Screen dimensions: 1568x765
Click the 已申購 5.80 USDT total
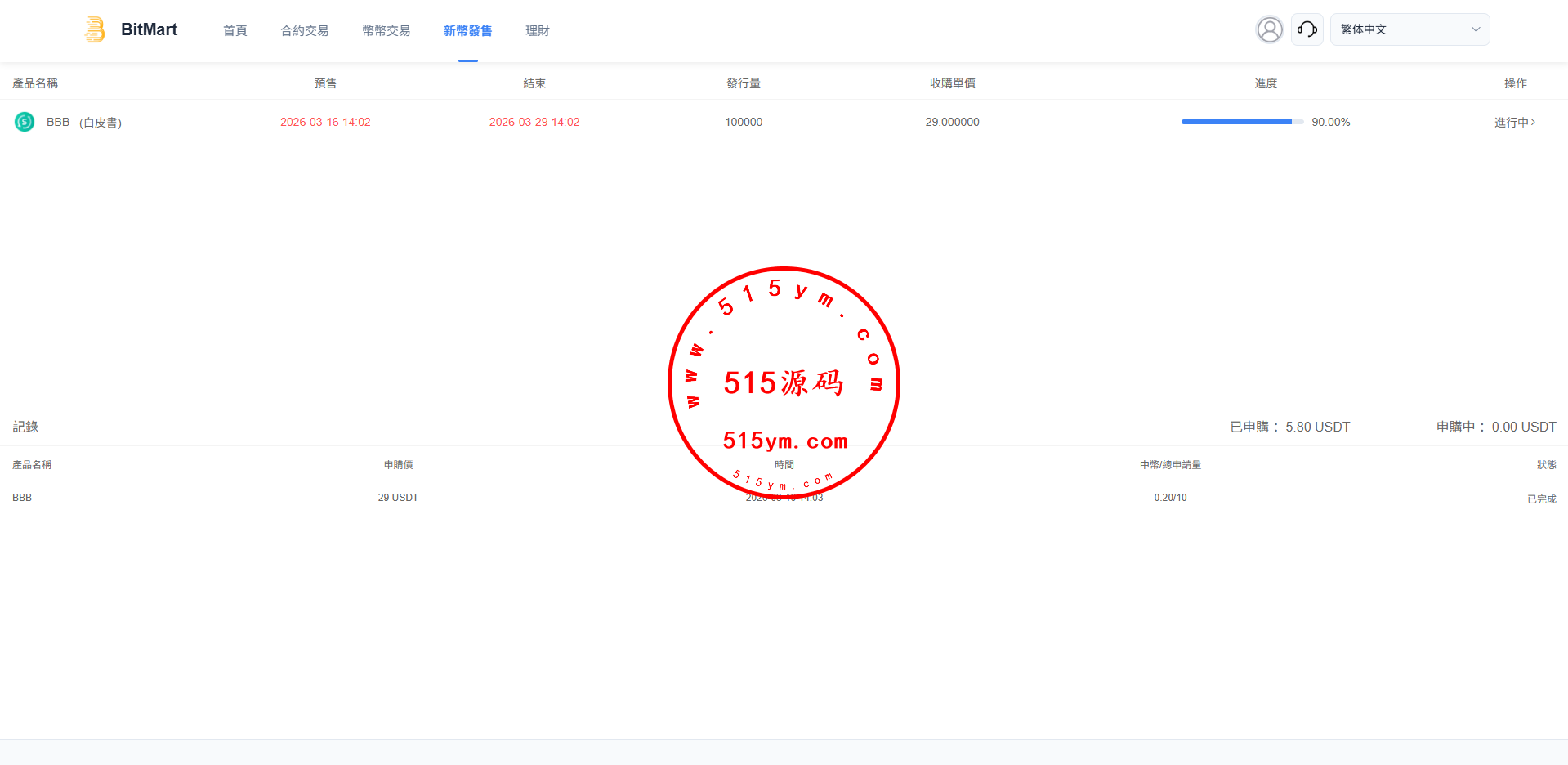pos(1289,427)
